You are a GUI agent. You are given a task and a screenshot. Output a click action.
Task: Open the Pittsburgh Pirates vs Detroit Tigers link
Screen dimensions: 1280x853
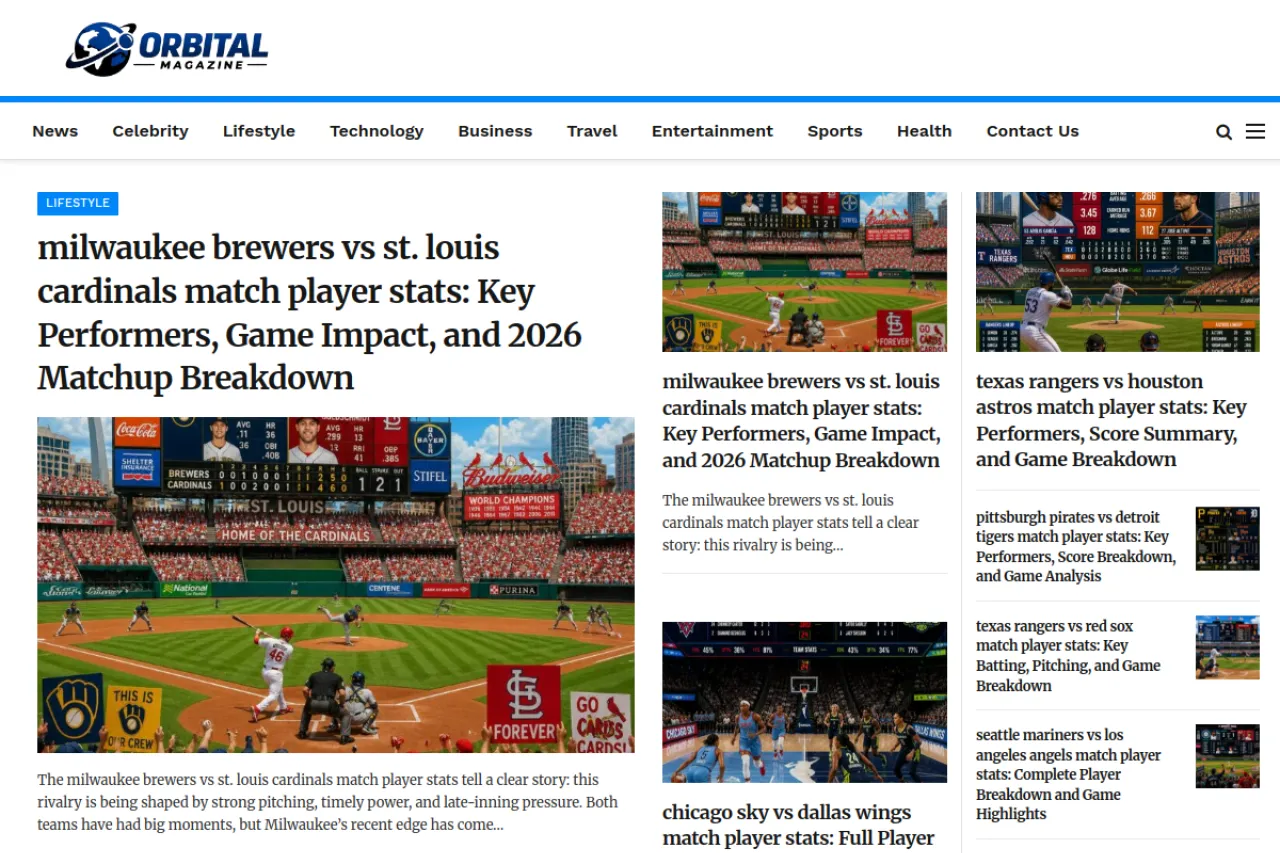click(1076, 547)
